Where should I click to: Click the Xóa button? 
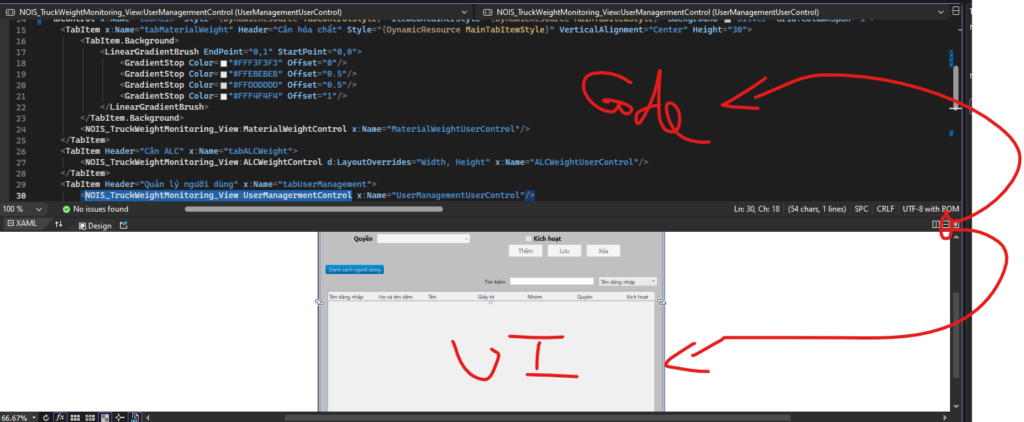coord(601,251)
